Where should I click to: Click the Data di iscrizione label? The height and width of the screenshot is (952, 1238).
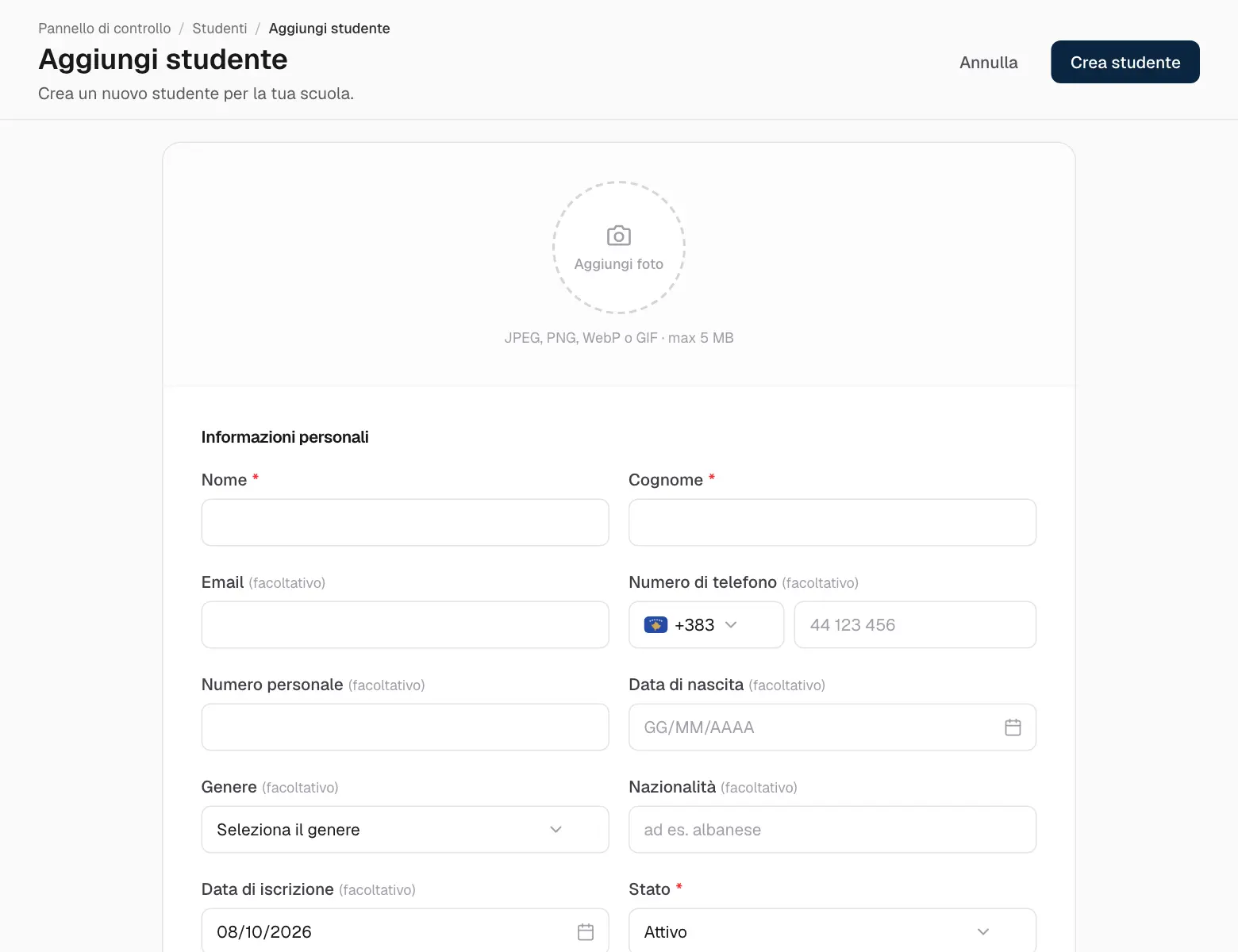point(267,889)
